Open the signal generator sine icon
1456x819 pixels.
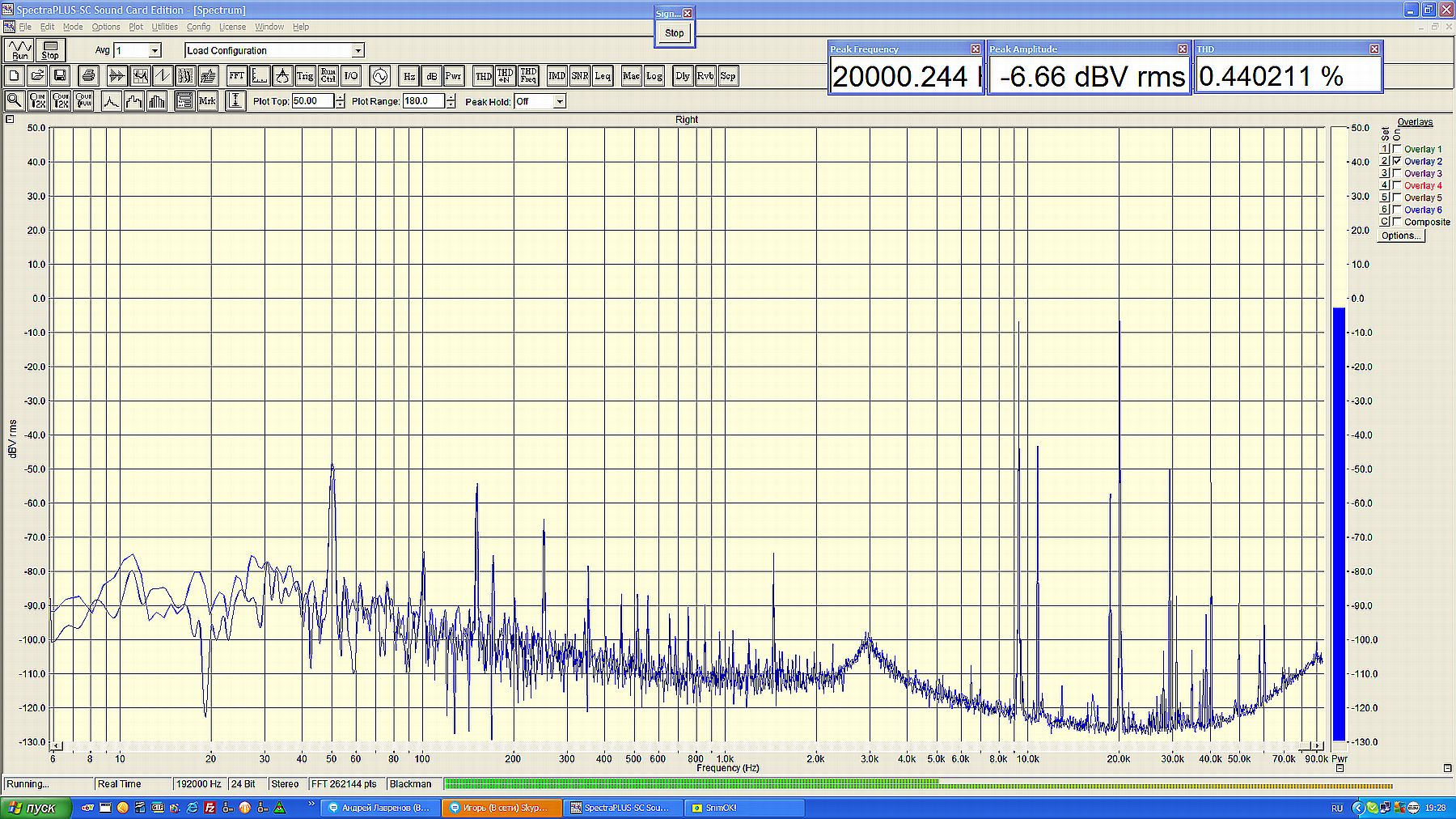(379, 76)
